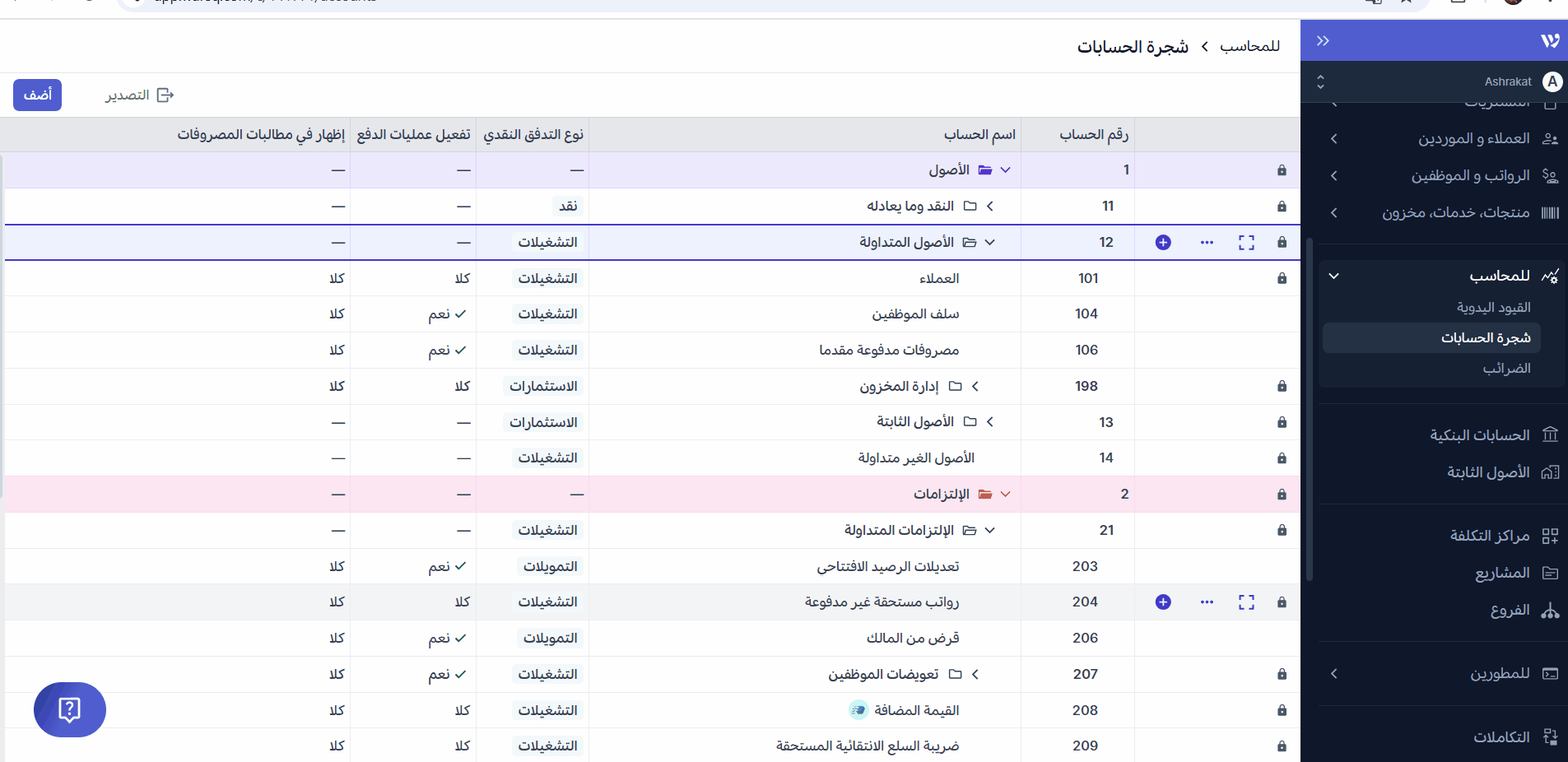This screenshot has width=1568, height=762.
Task: Open the help chat widget
Action: (x=70, y=709)
